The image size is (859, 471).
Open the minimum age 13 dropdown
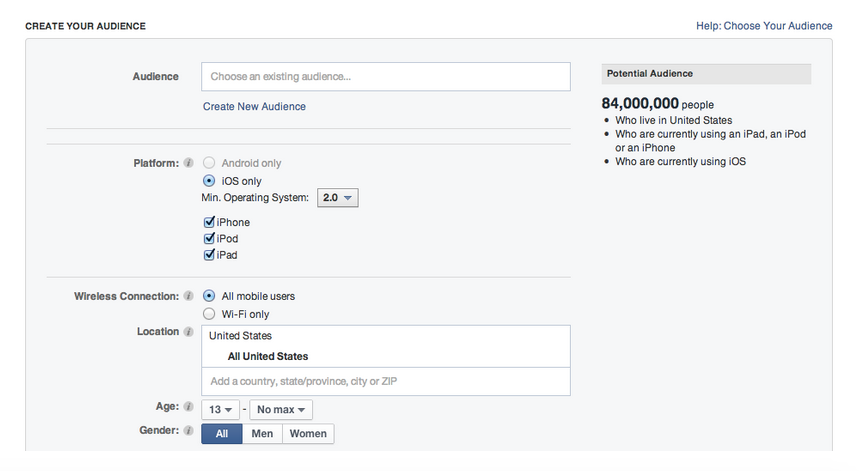[221, 410]
